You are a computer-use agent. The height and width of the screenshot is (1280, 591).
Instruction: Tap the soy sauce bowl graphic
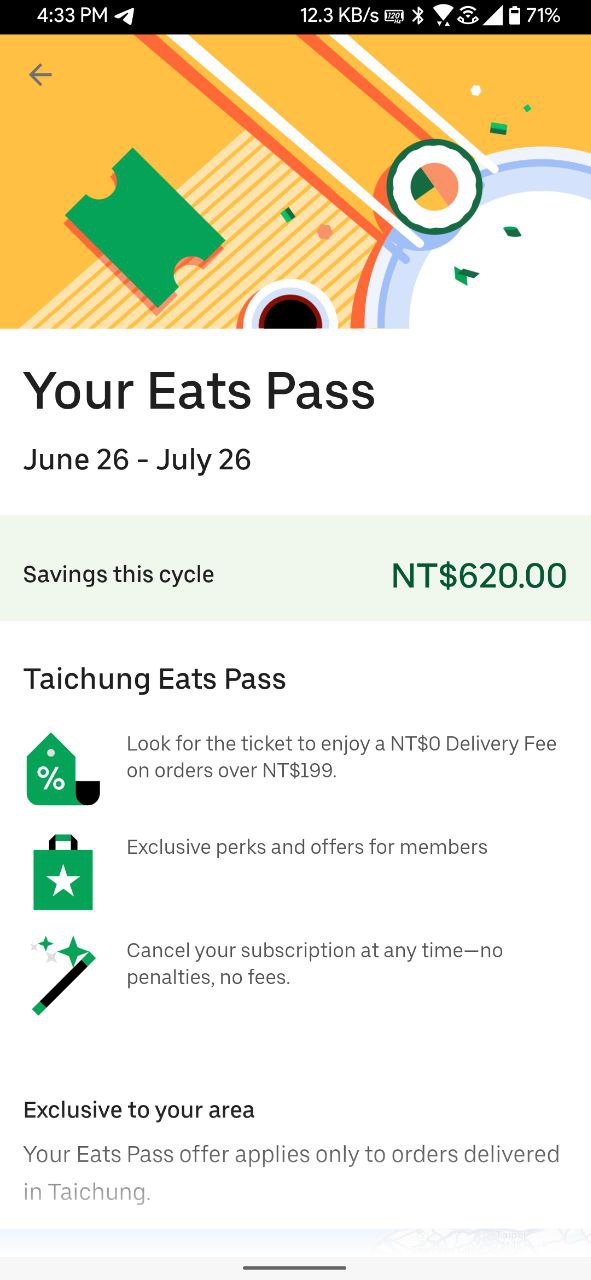tap(290, 308)
